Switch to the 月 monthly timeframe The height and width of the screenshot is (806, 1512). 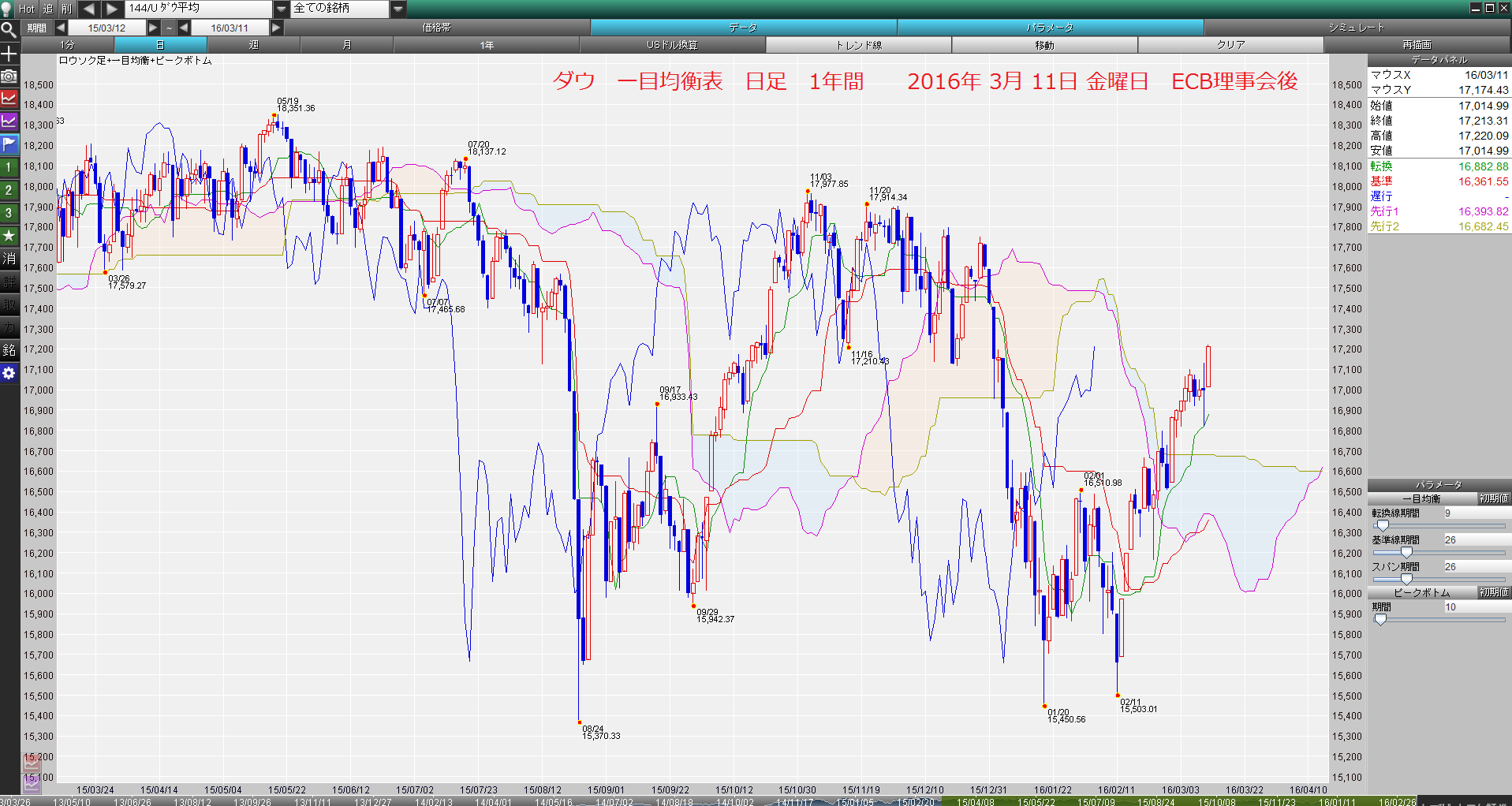(x=346, y=45)
